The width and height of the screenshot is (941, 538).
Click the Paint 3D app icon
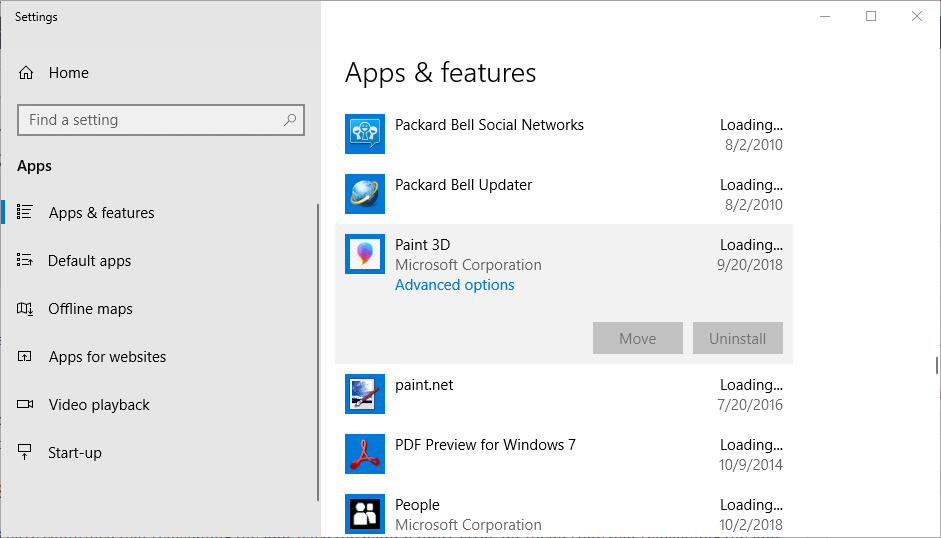(x=364, y=254)
